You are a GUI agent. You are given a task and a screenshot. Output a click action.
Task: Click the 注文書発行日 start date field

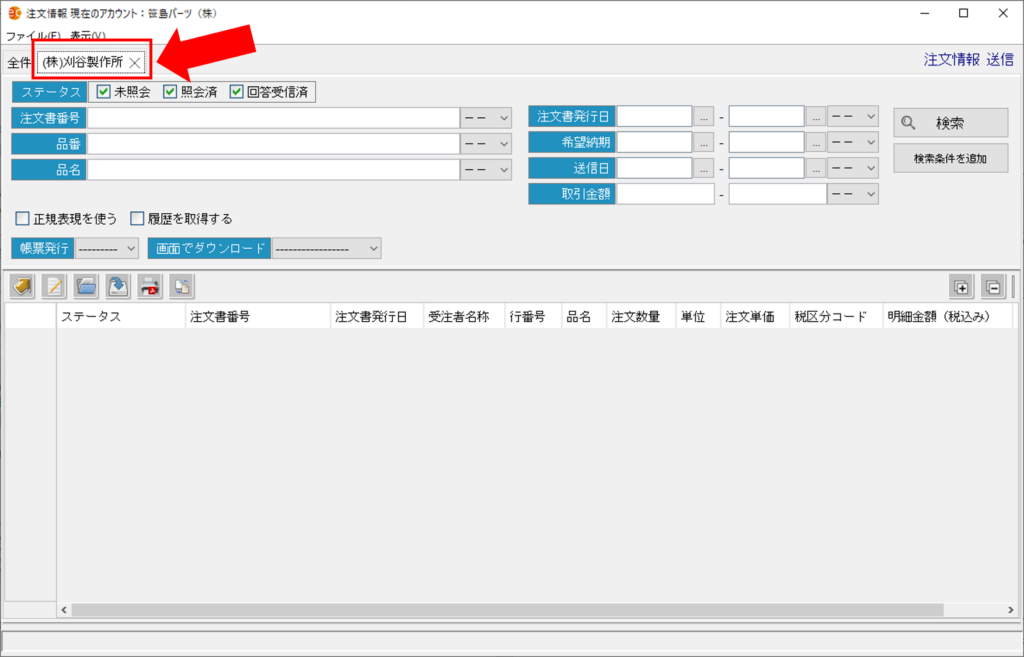654,117
